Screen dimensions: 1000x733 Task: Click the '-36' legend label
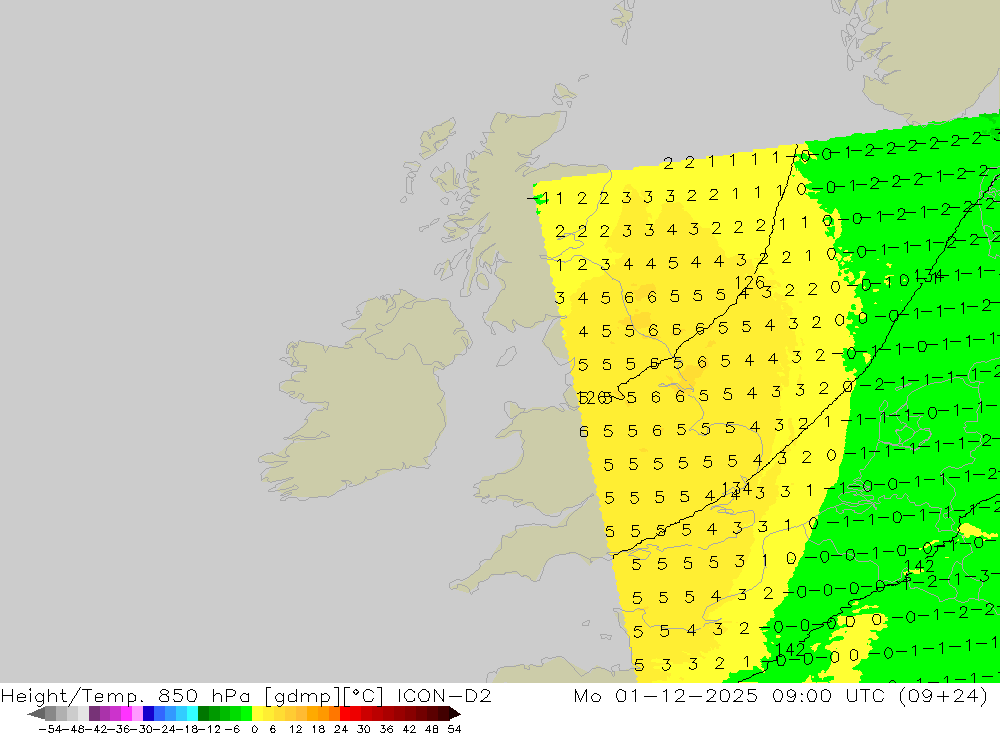pos(119,729)
